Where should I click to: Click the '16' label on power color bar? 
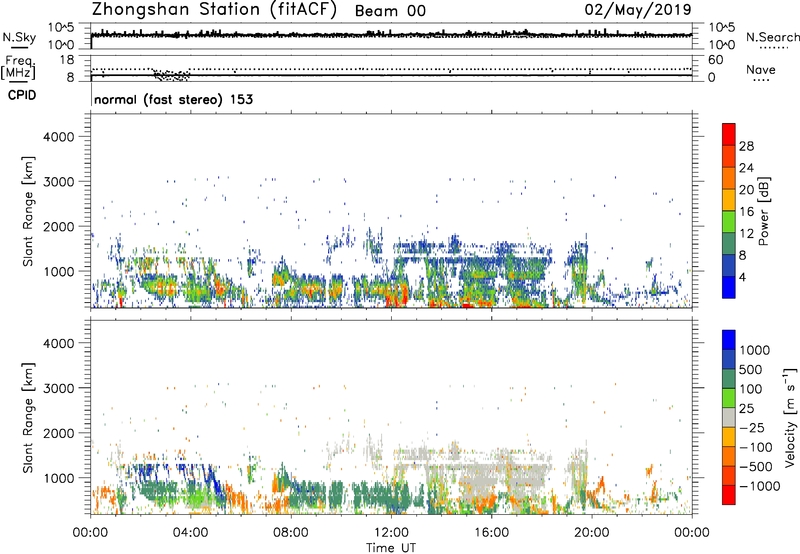point(746,212)
